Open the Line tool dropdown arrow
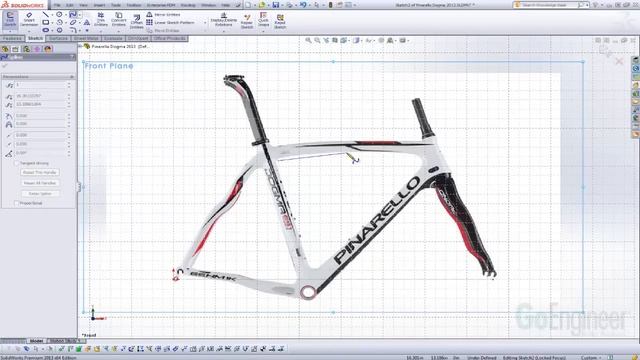Image resolution: width=640 pixels, height=360 pixels. click(x=52, y=14)
